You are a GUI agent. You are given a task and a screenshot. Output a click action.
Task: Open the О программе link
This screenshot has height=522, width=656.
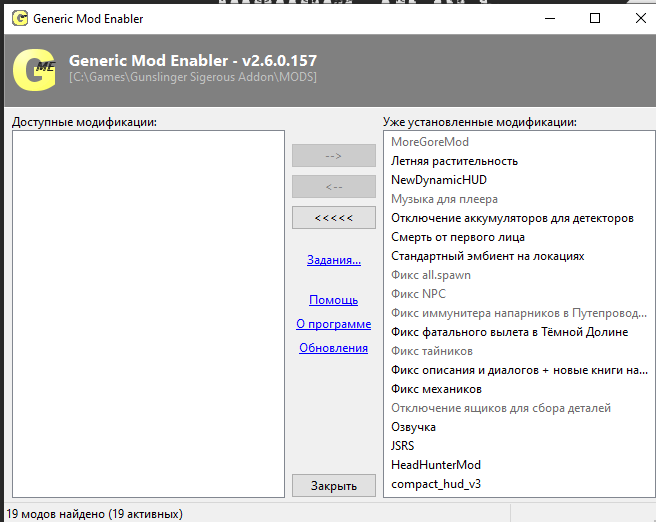334,324
